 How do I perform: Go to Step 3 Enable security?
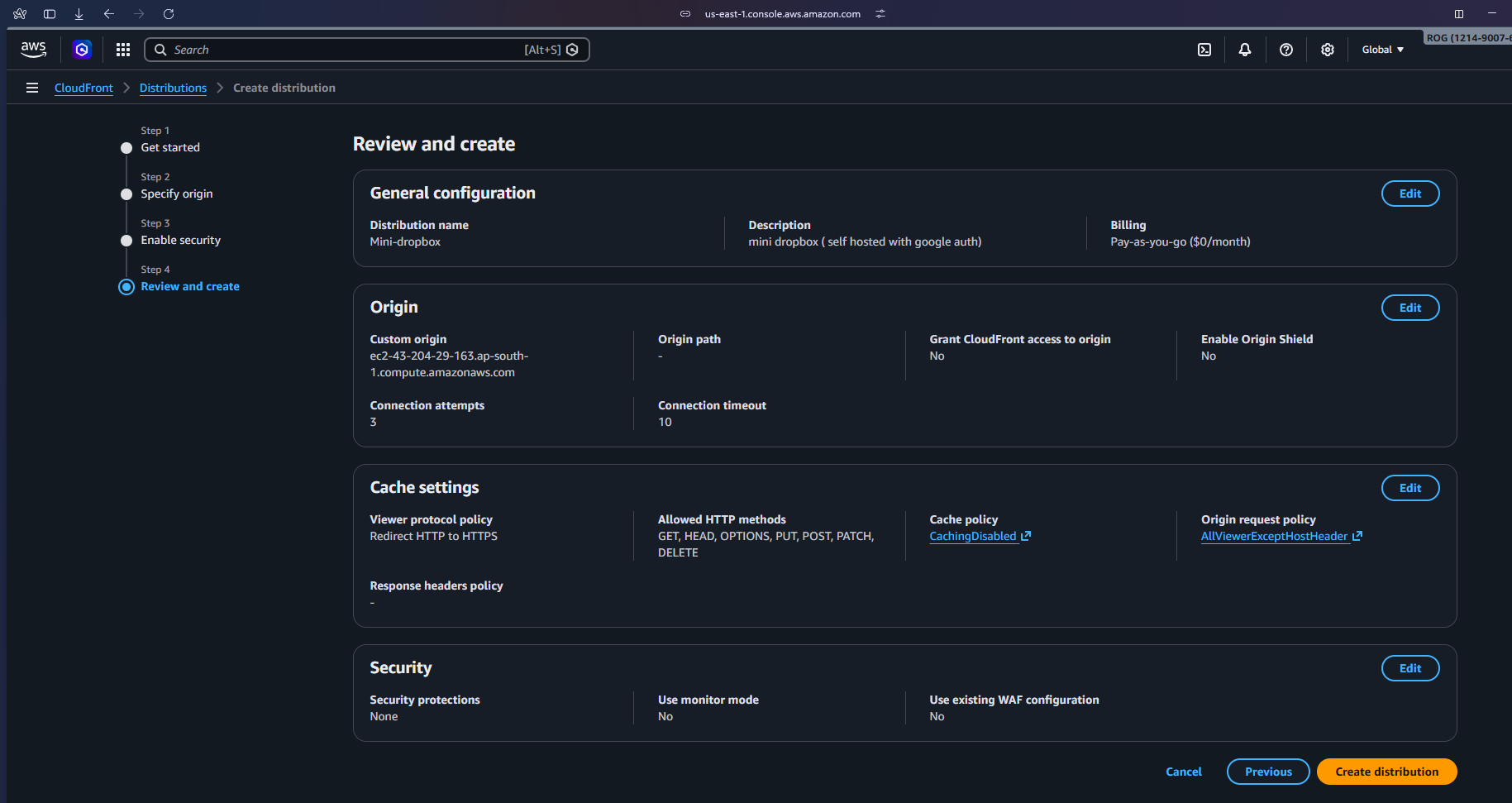click(x=180, y=240)
